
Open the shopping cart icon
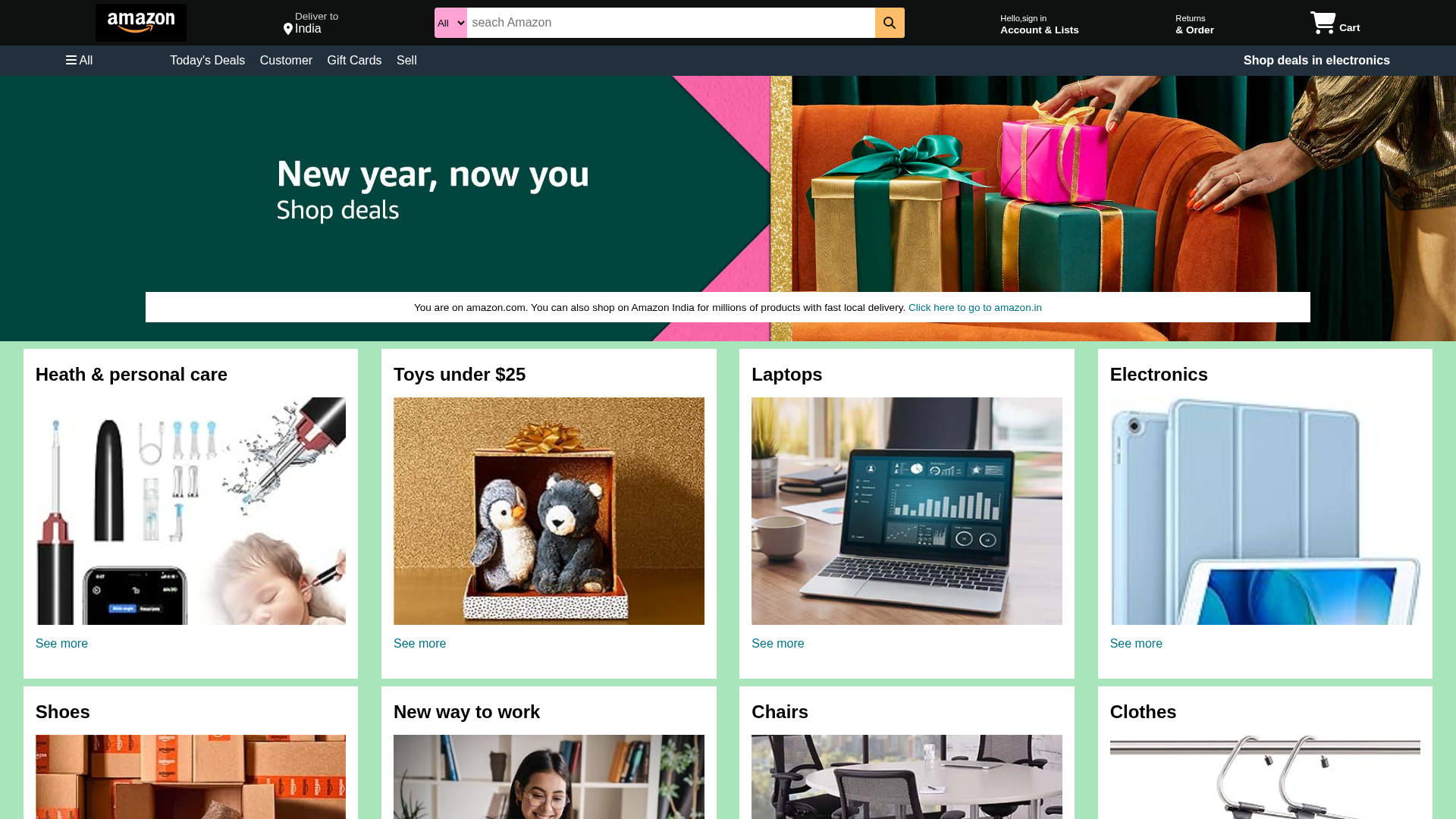1323,23
